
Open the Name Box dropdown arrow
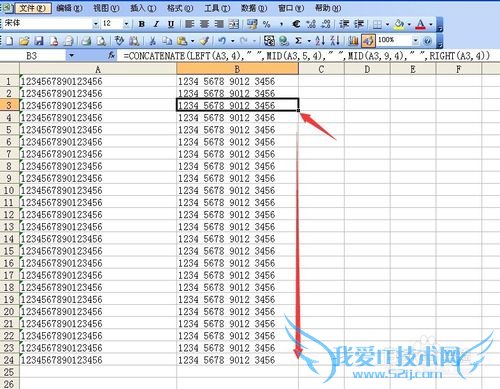pyautogui.click(x=72, y=55)
